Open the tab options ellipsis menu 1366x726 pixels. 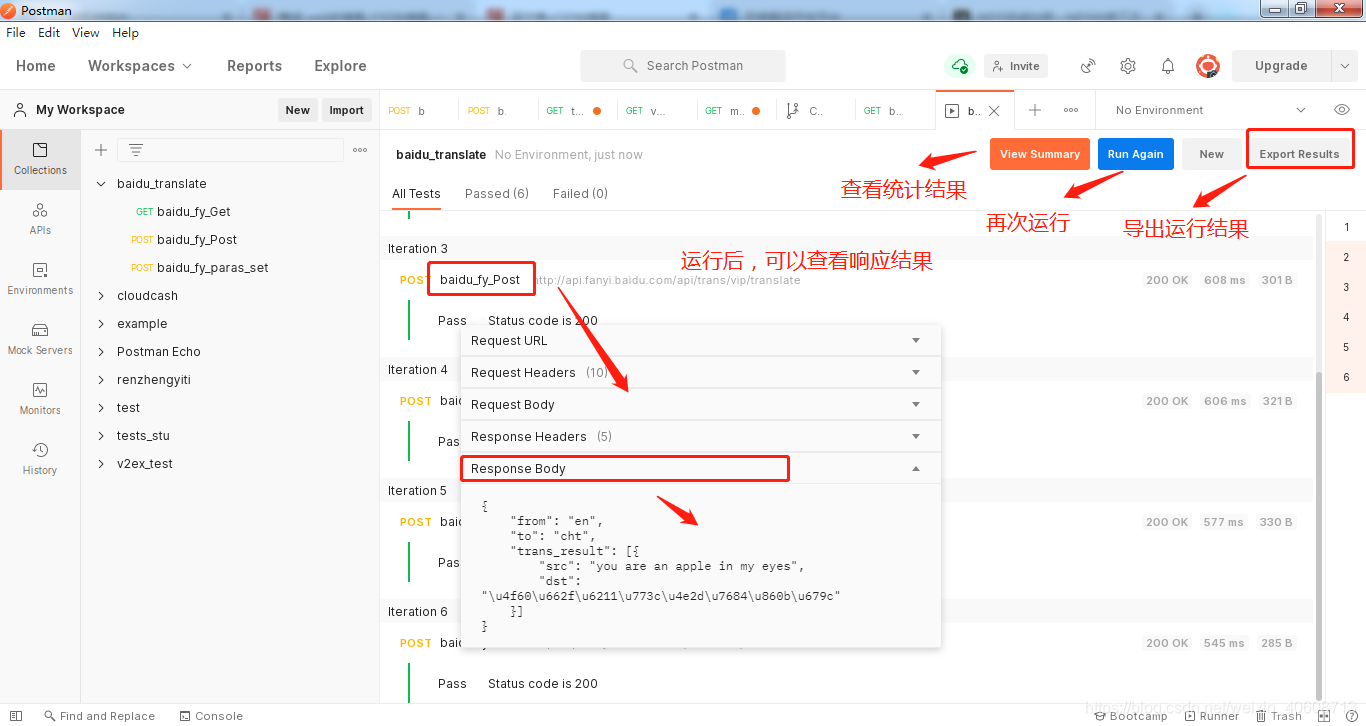click(x=1071, y=110)
